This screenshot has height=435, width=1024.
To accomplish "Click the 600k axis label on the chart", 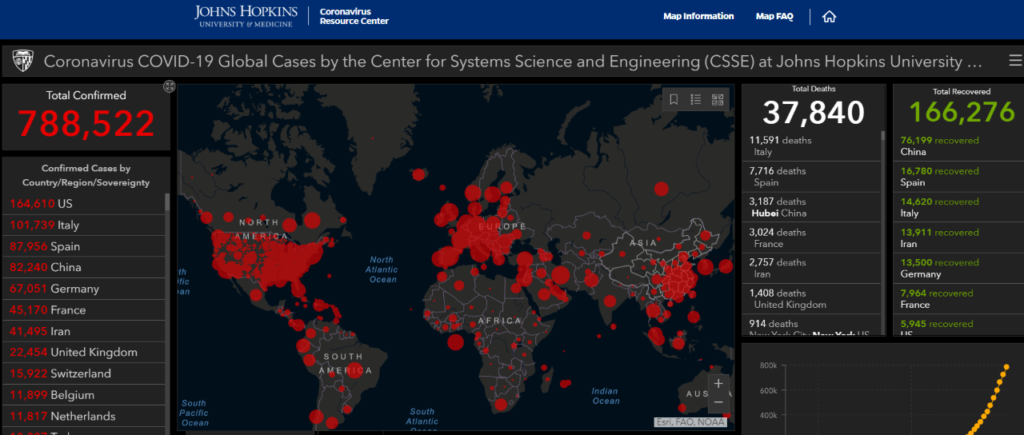I will click(768, 391).
